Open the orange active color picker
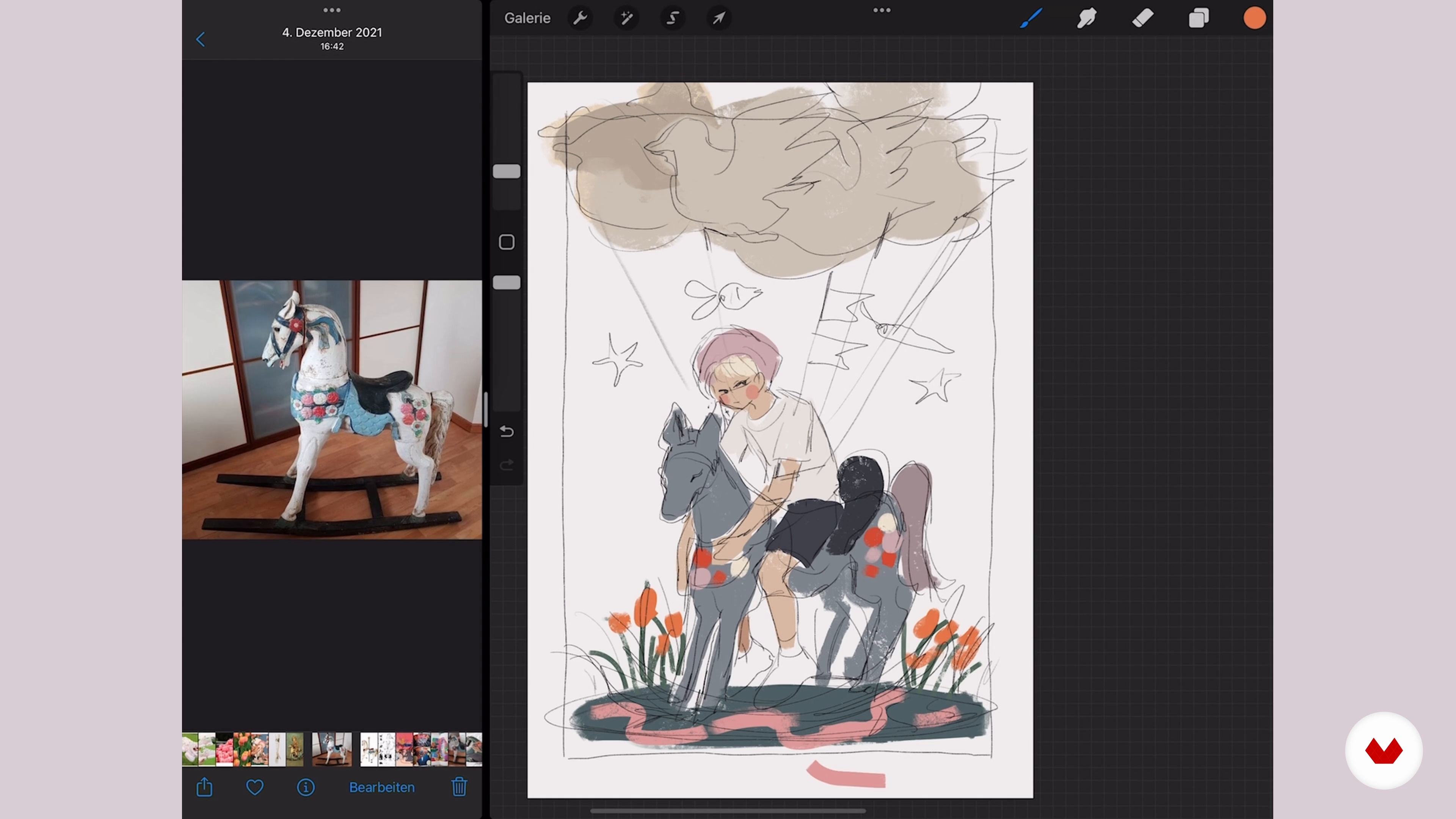Screen dimensions: 1456x819 point(1254,18)
